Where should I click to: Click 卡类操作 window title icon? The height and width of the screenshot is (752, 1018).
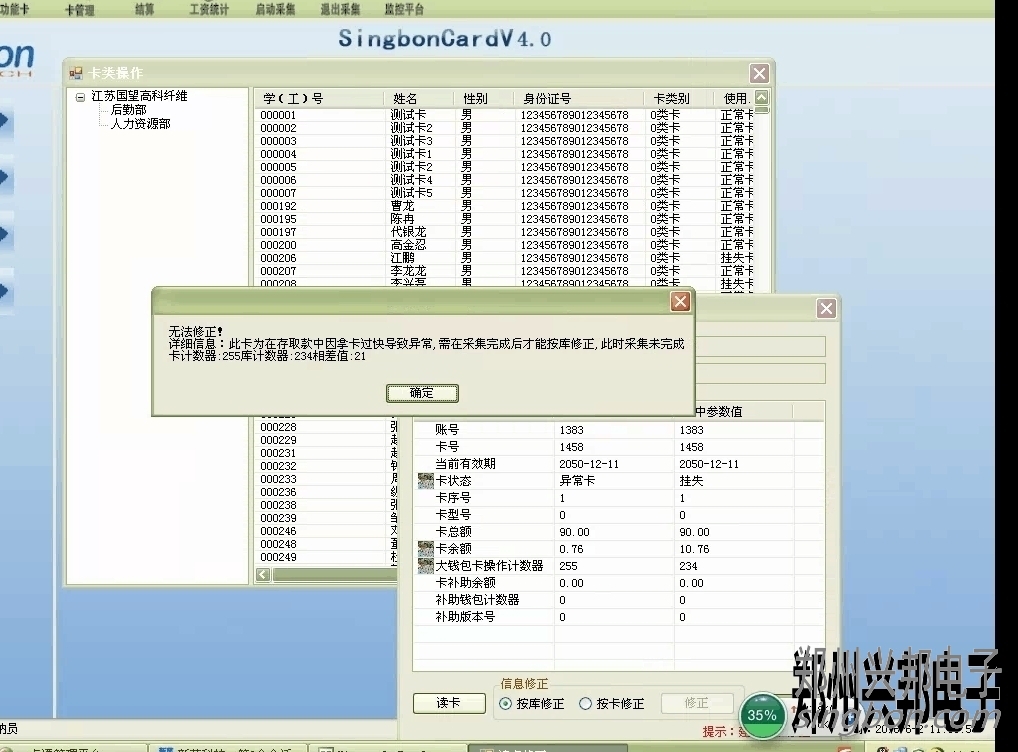(x=76, y=73)
